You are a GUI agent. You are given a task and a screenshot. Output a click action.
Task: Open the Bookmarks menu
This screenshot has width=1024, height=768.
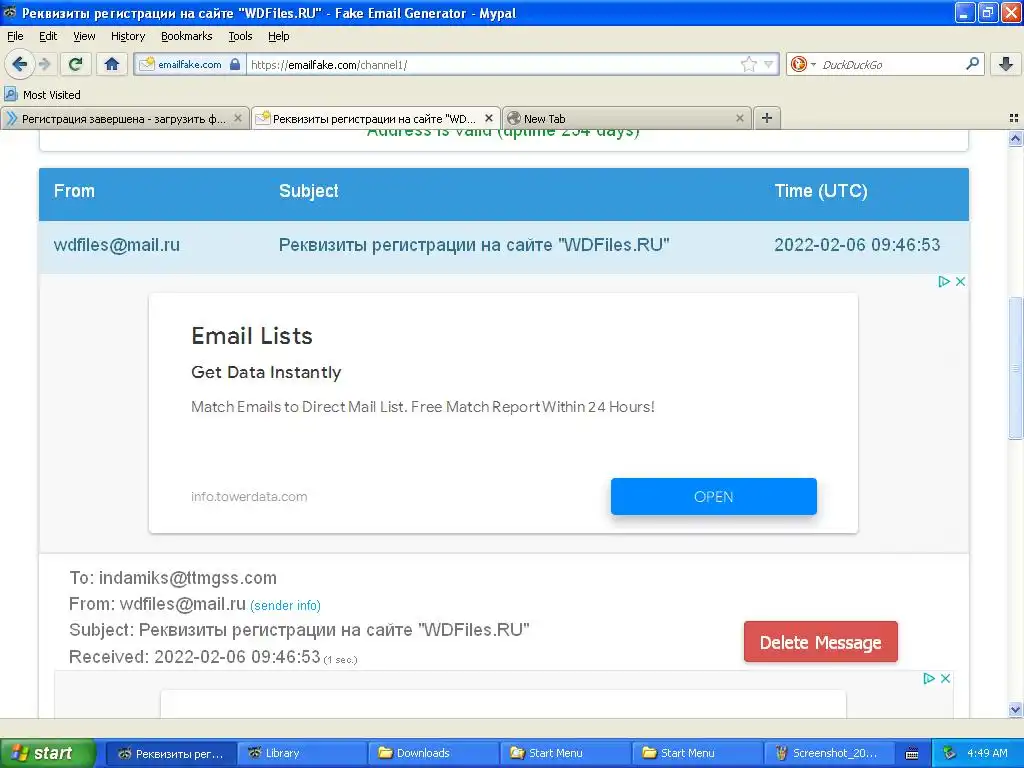pyautogui.click(x=187, y=36)
